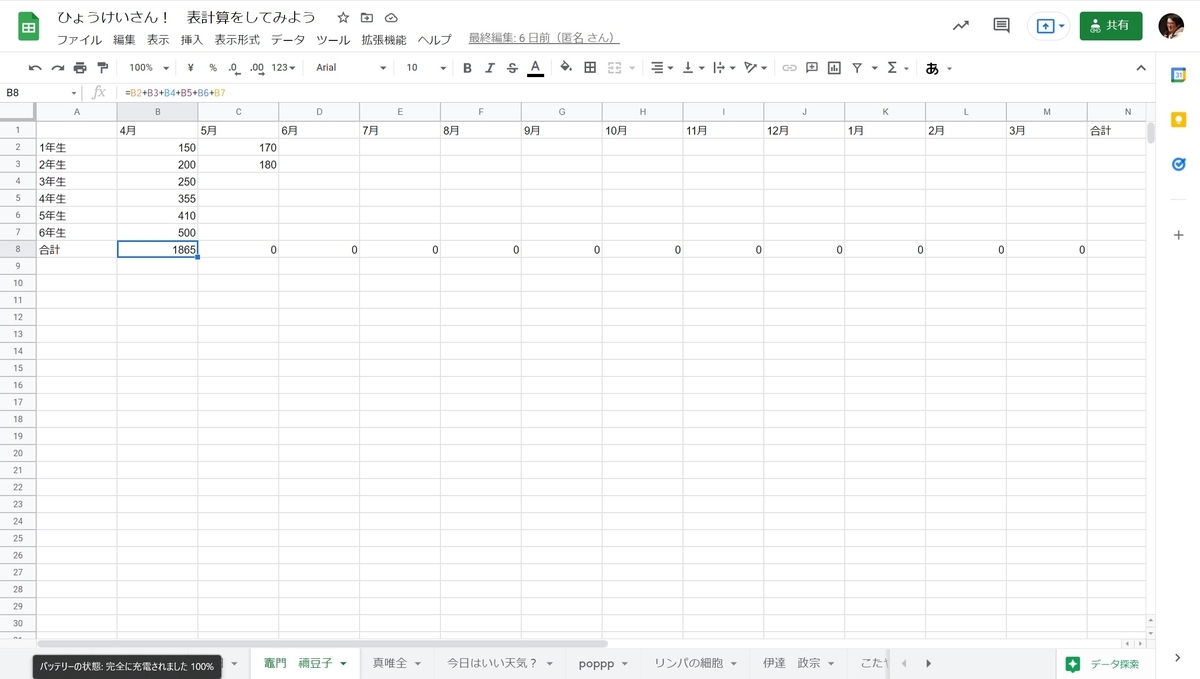Format selection as currency with the ¥ icon
This screenshot has height=679, width=1200.
(x=190, y=67)
